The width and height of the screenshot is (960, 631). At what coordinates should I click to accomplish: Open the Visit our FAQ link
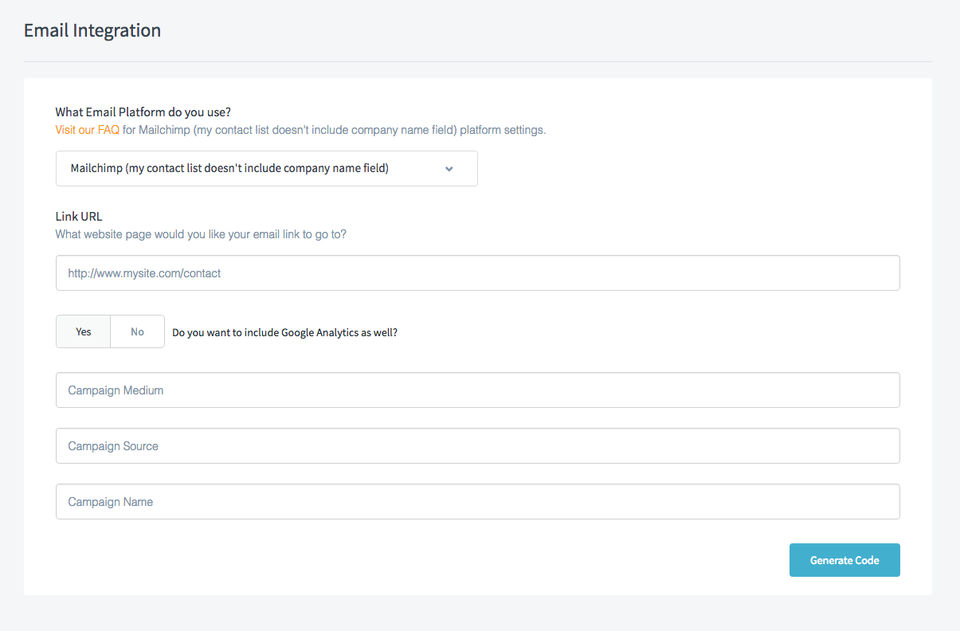tap(87, 130)
